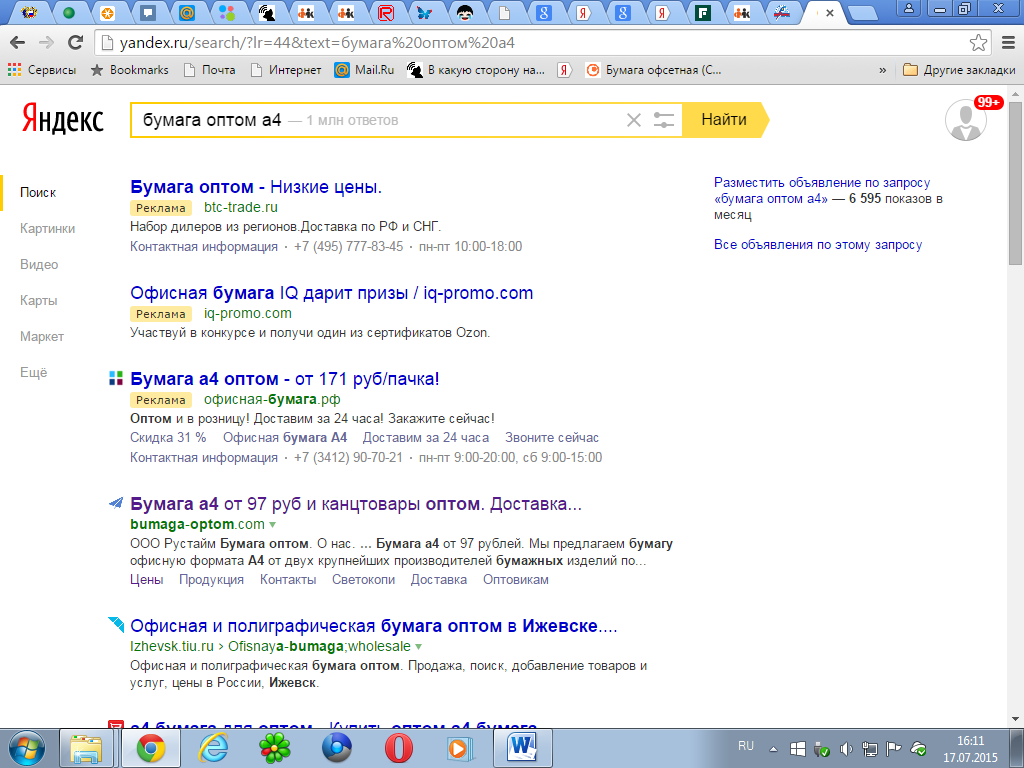This screenshot has height=768, width=1024.
Task: Bookmark this page with the star icon
Action: pos(978,43)
